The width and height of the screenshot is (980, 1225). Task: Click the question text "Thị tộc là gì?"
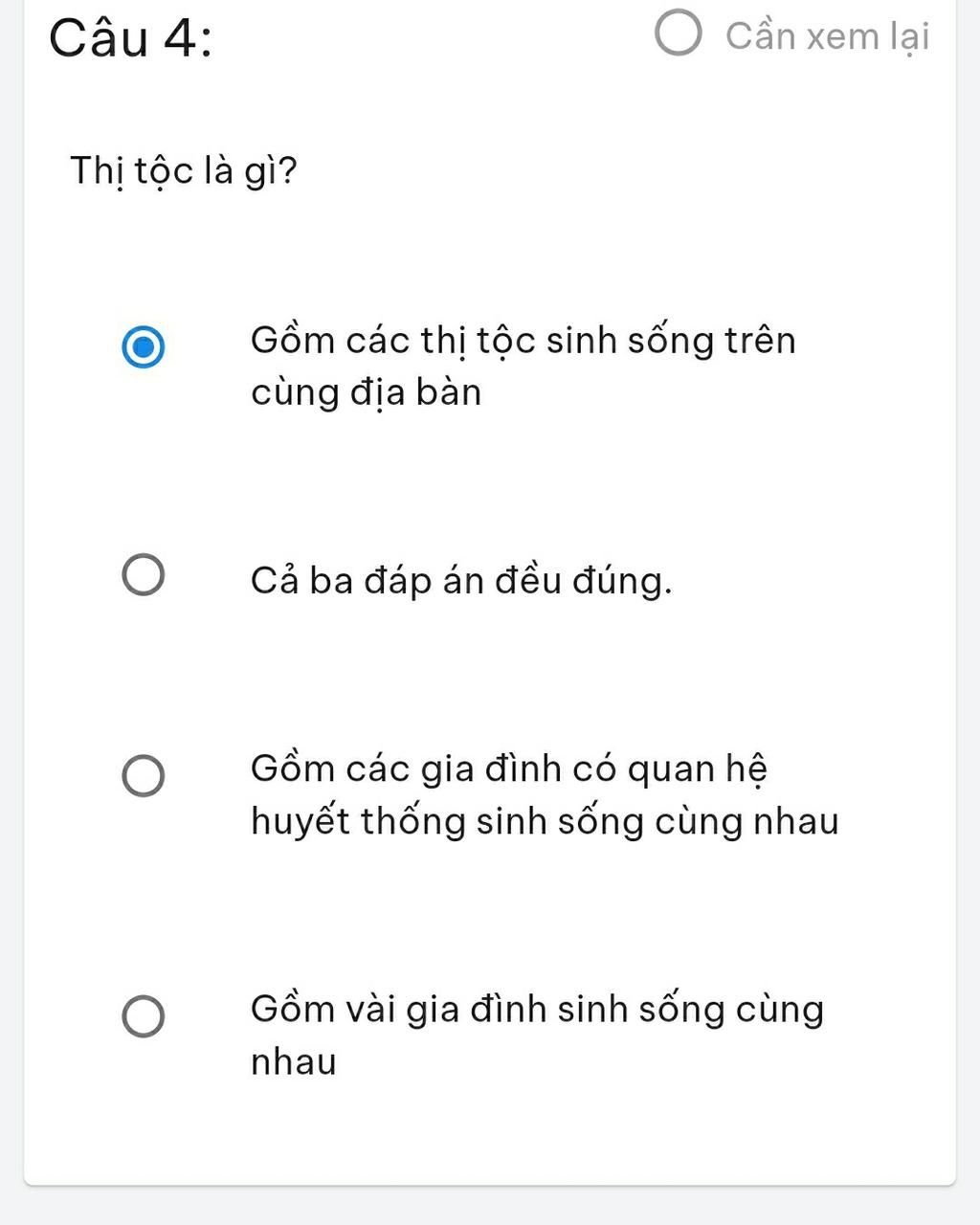pos(184,171)
